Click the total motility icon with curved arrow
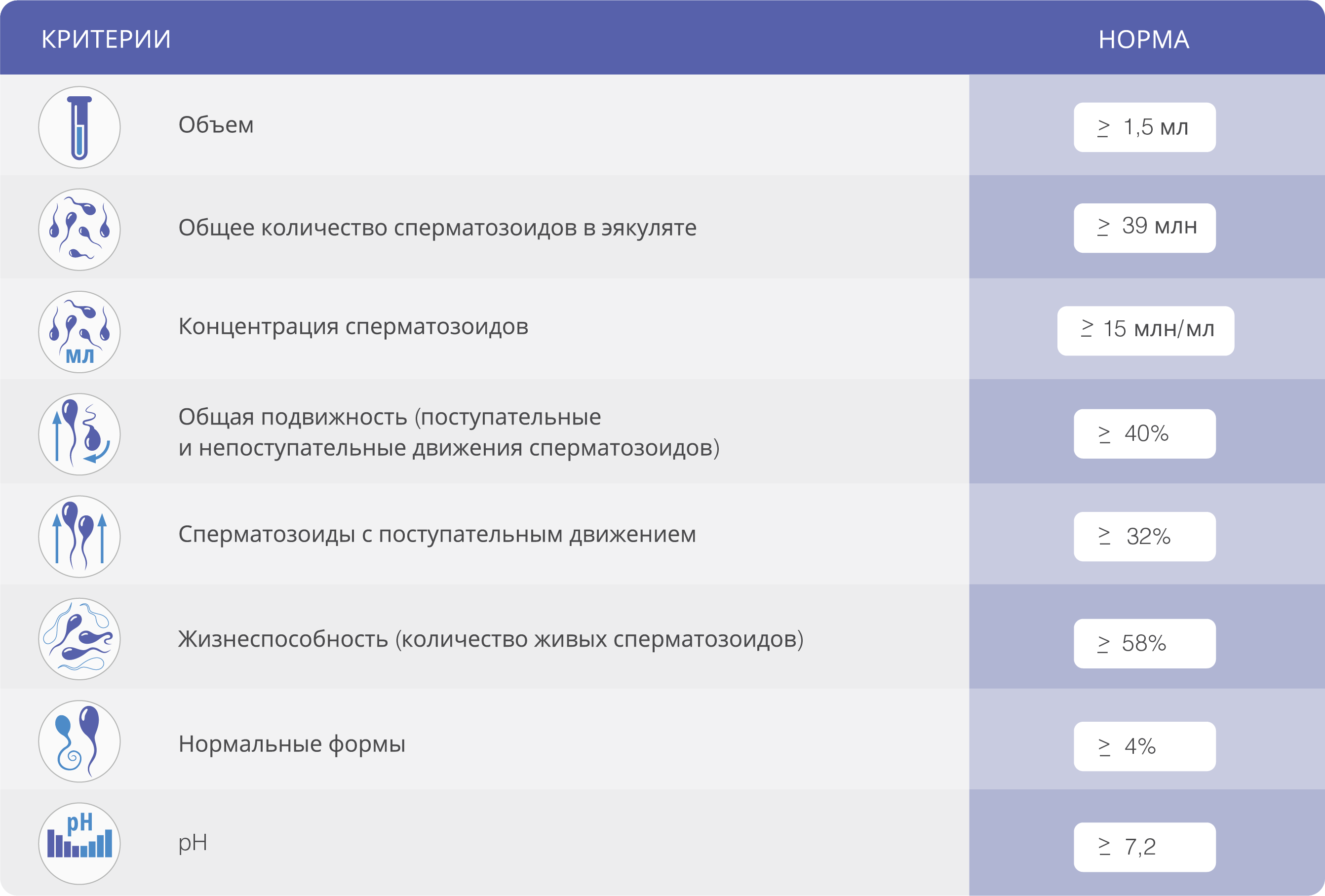This screenshot has width=1325, height=896. tap(79, 434)
